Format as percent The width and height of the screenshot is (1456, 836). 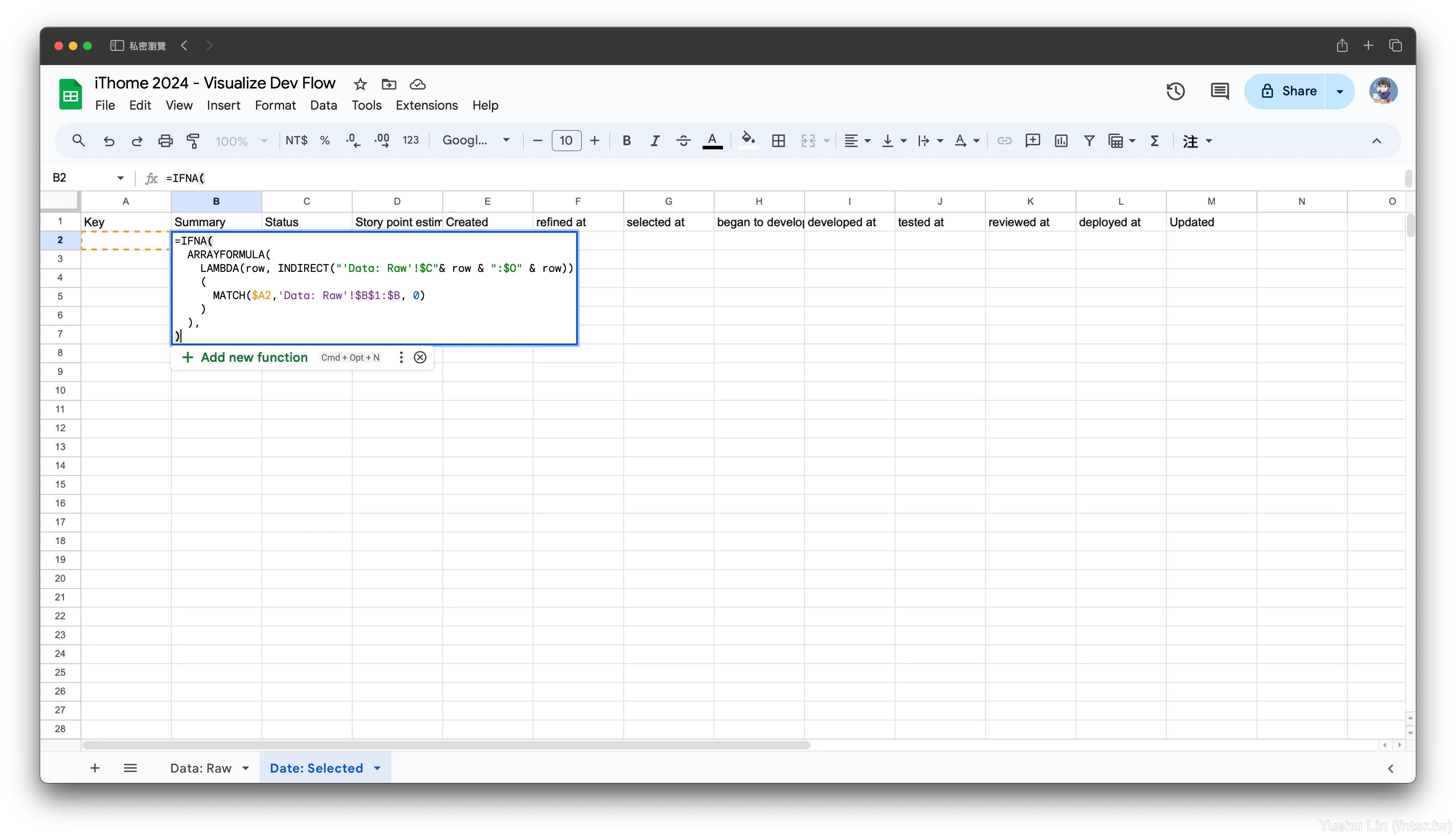coord(325,141)
